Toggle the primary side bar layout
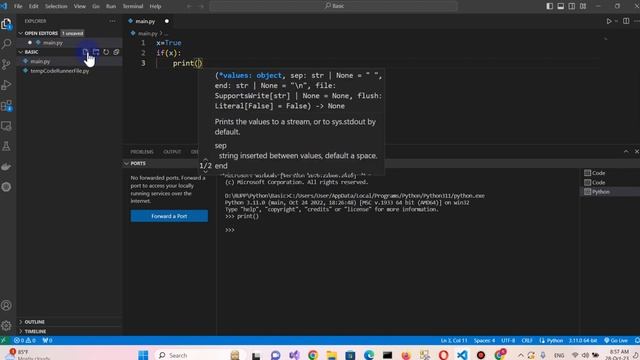The image size is (640, 360). [x=550, y=6]
